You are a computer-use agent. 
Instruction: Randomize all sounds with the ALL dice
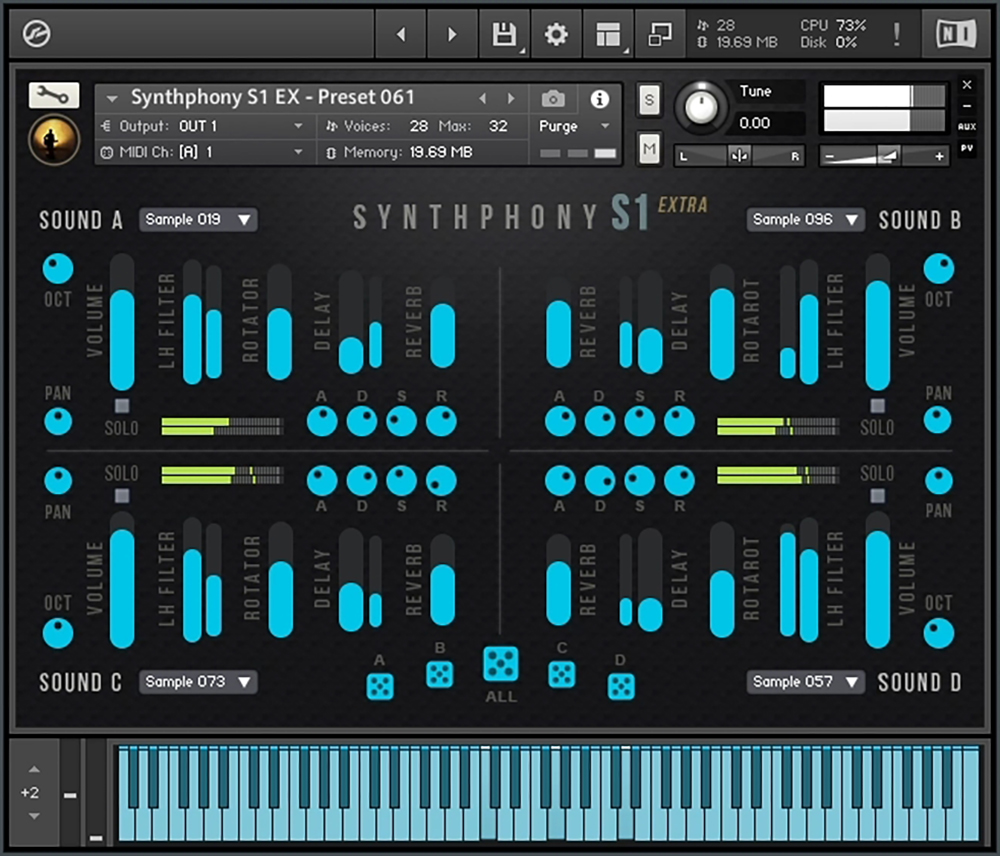coord(501,664)
